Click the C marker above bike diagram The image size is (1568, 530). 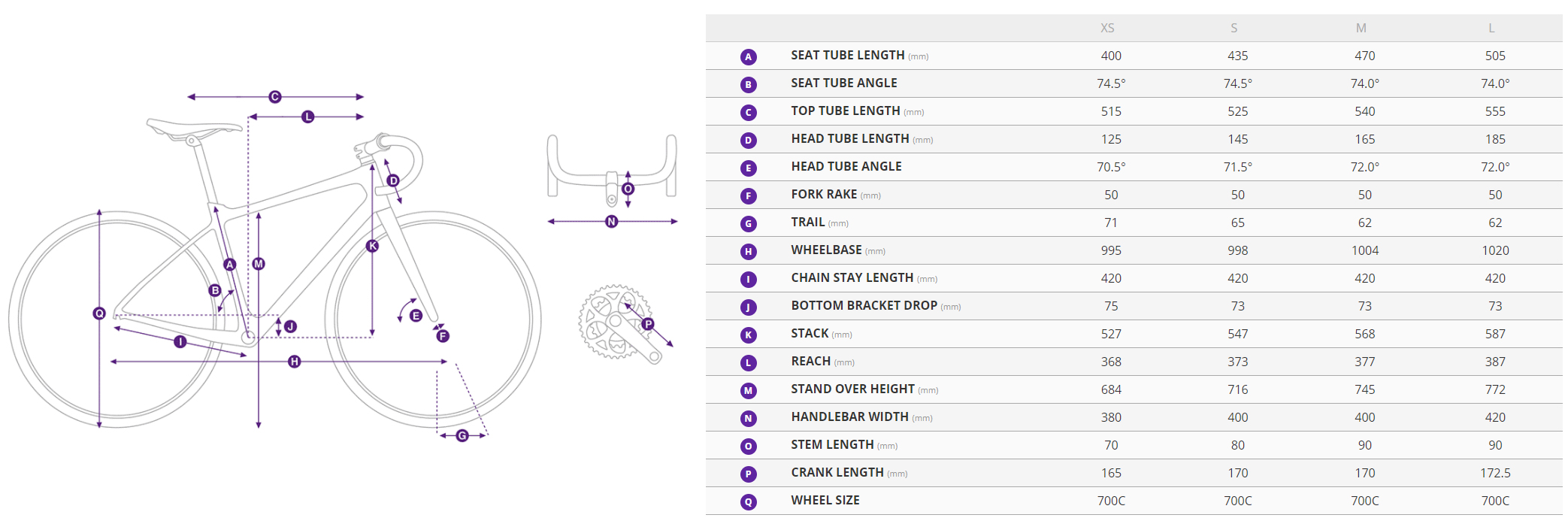(x=275, y=97)
